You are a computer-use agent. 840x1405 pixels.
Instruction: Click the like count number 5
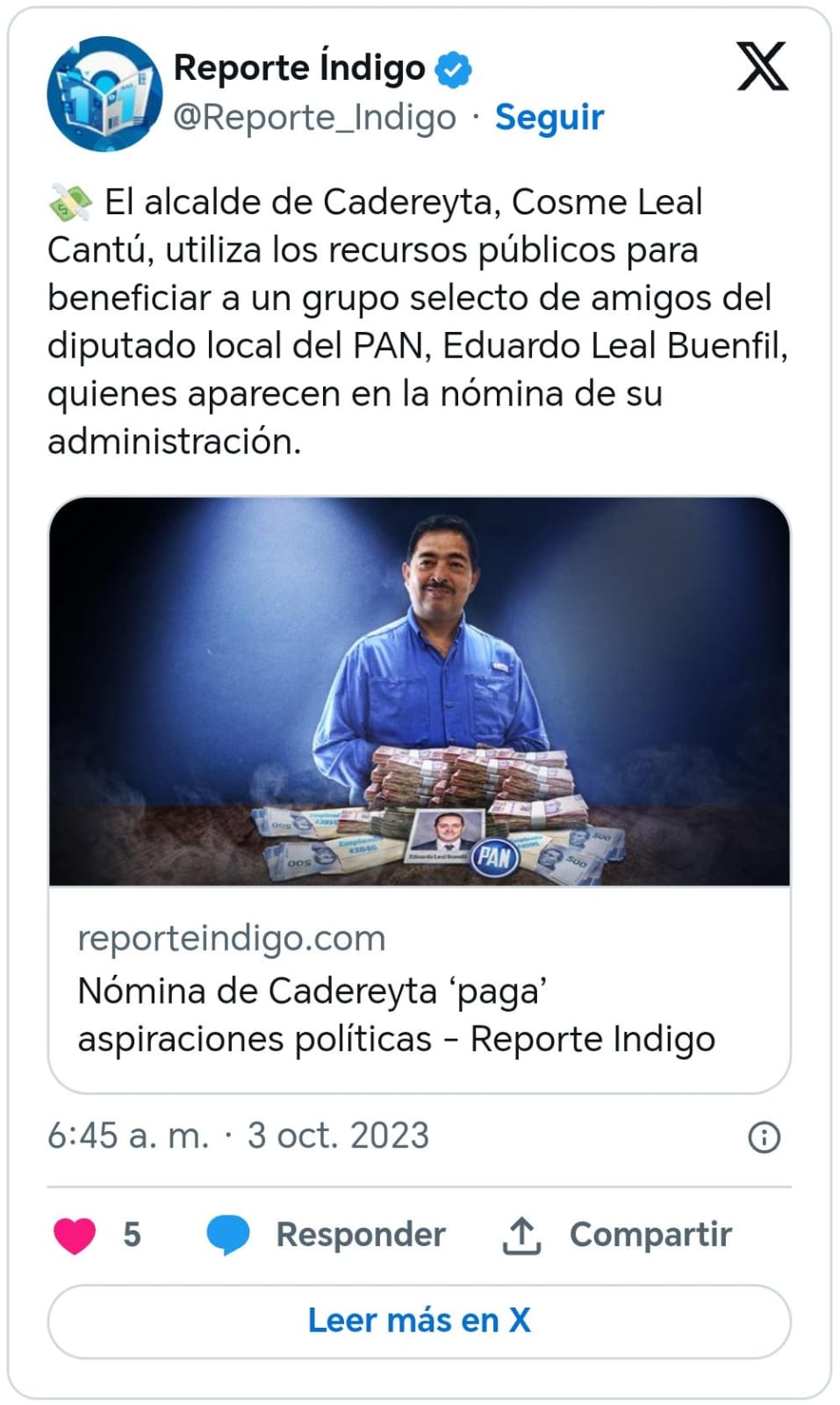pos(132,1235)
